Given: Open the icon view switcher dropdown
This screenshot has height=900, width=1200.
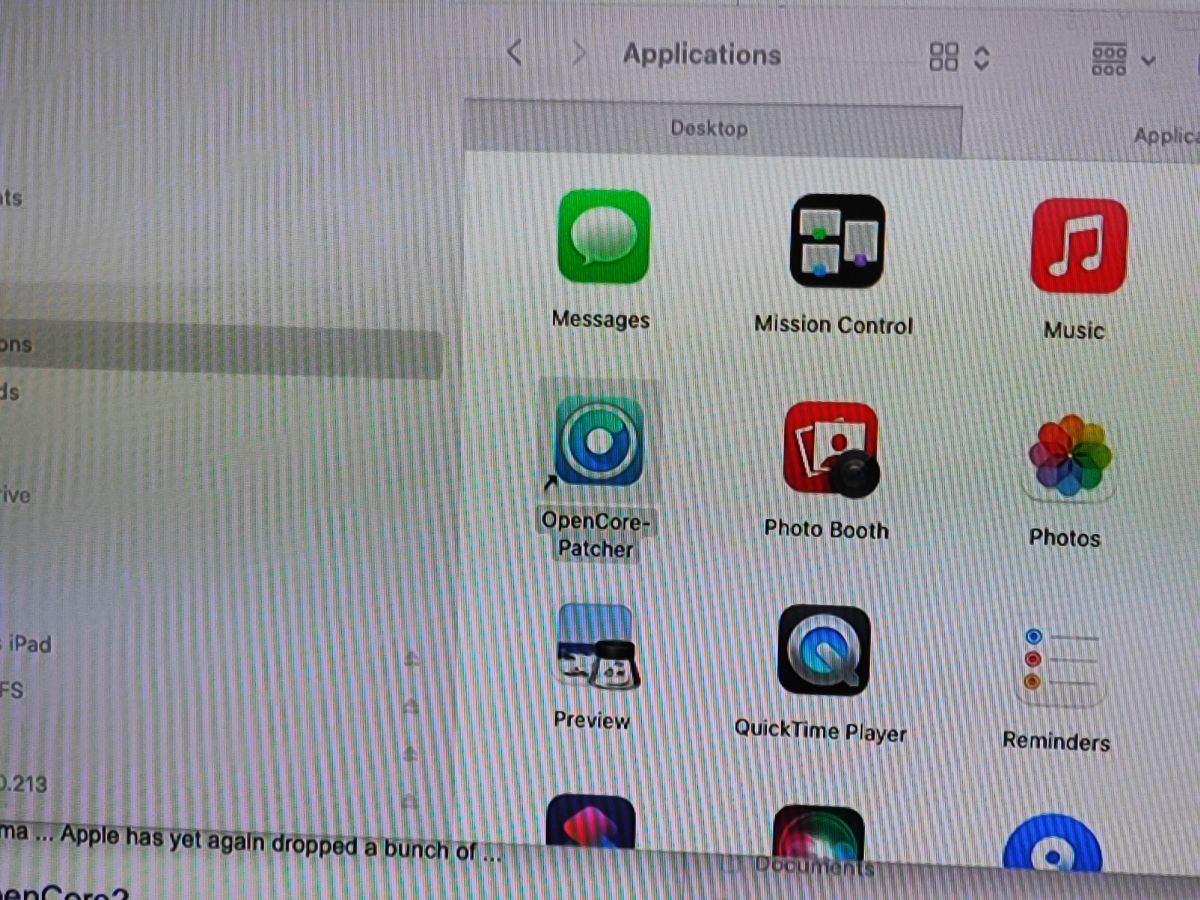Looking at the screenshot, I should [x=959, y=57].
